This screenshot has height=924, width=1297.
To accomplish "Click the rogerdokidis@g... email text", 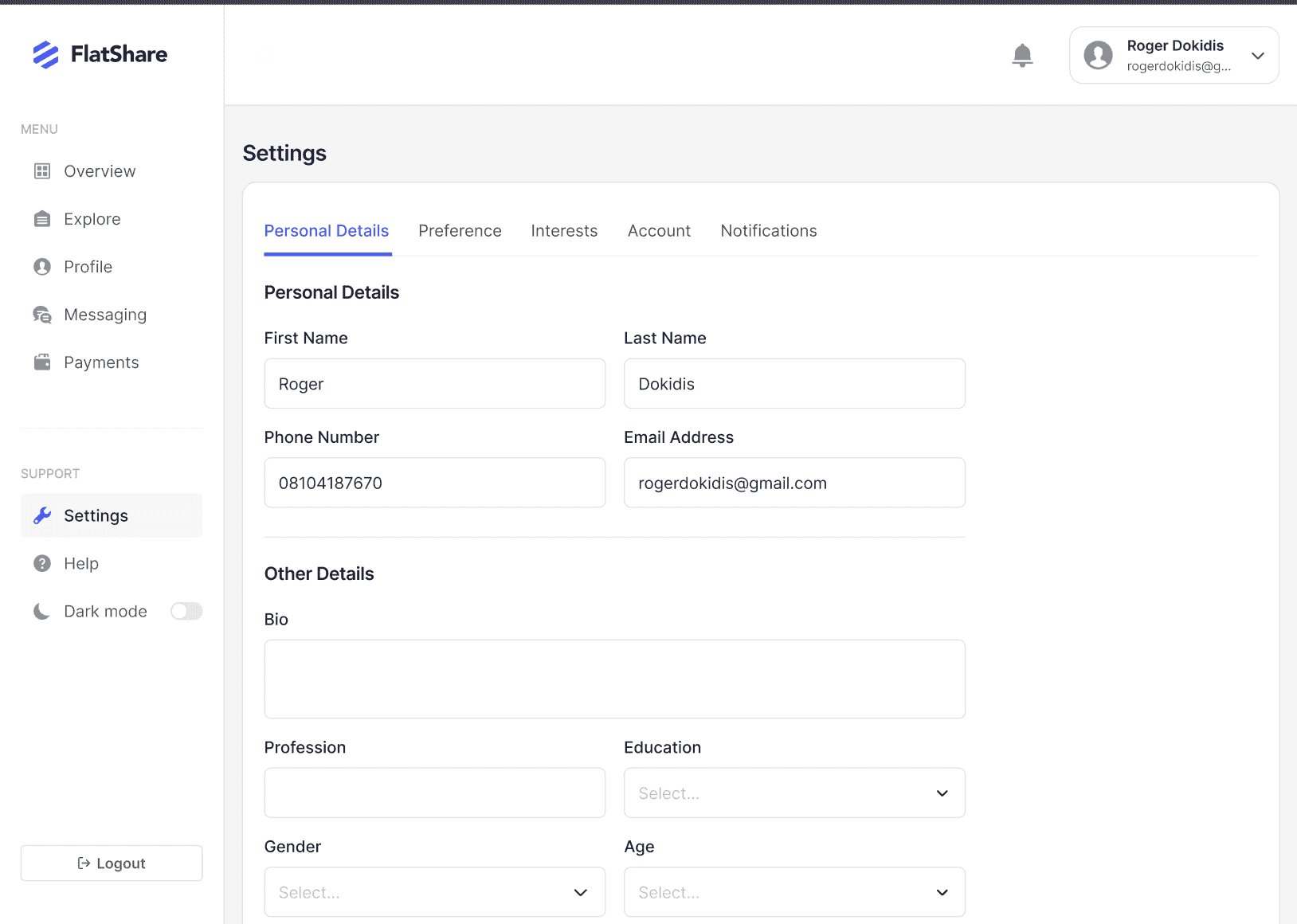I will (1178, 66).
